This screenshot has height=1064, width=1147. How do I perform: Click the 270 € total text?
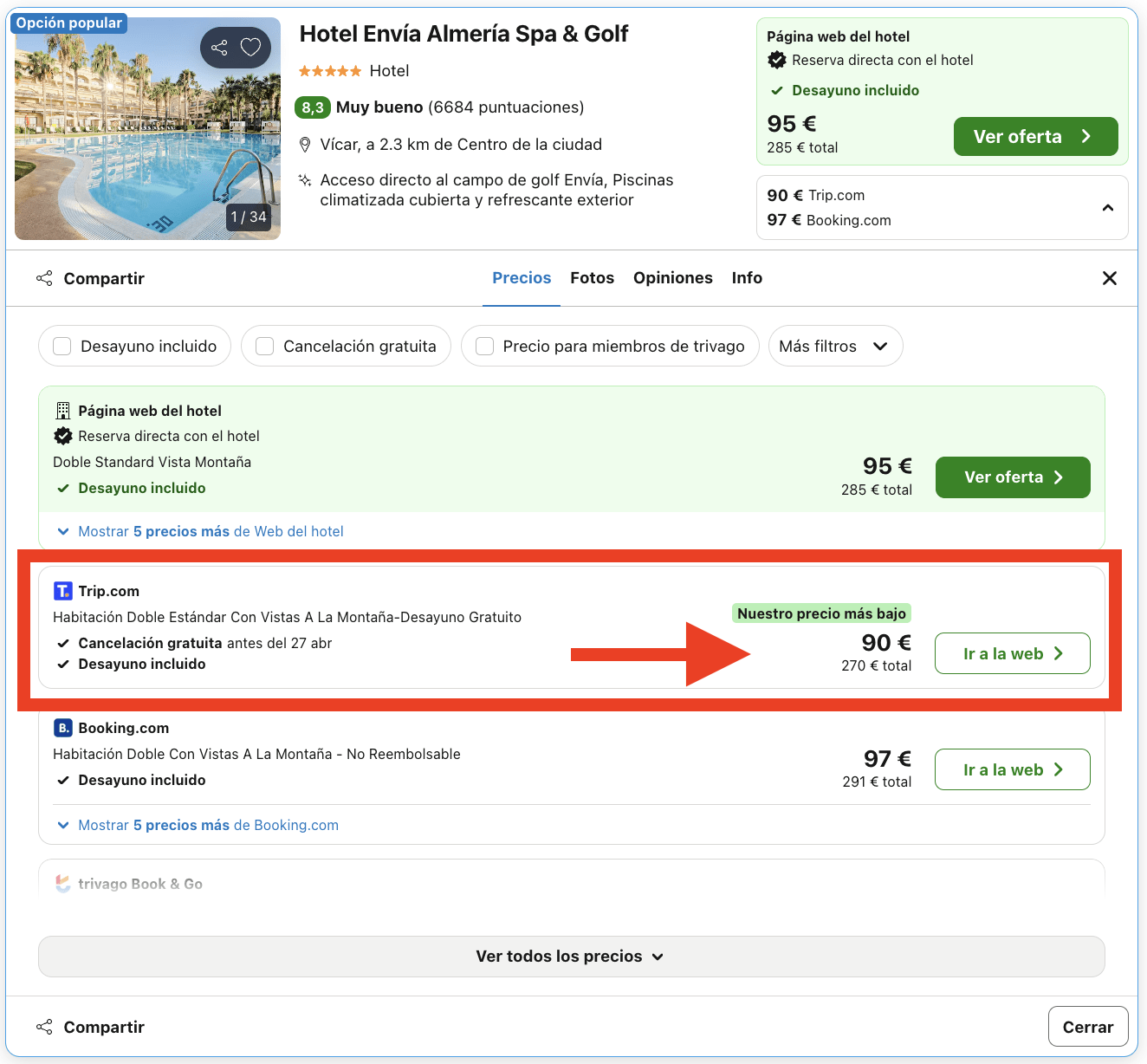[876, 665]
